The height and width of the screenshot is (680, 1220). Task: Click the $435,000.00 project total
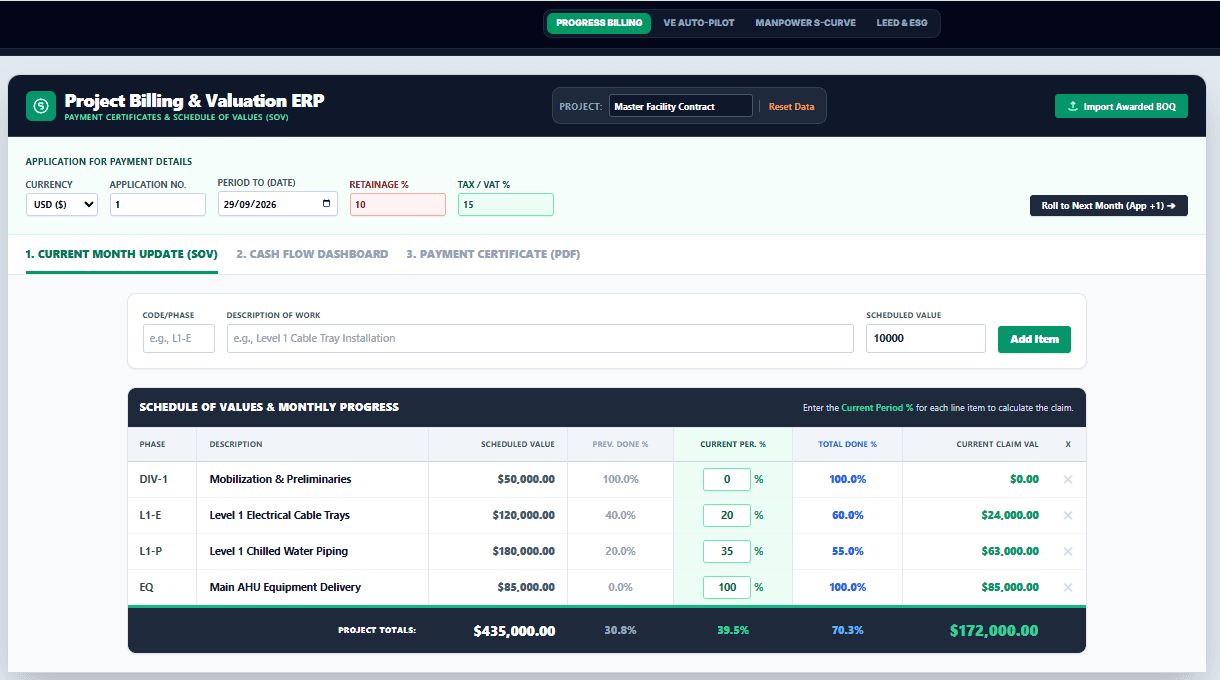click(x=514, y=631)
